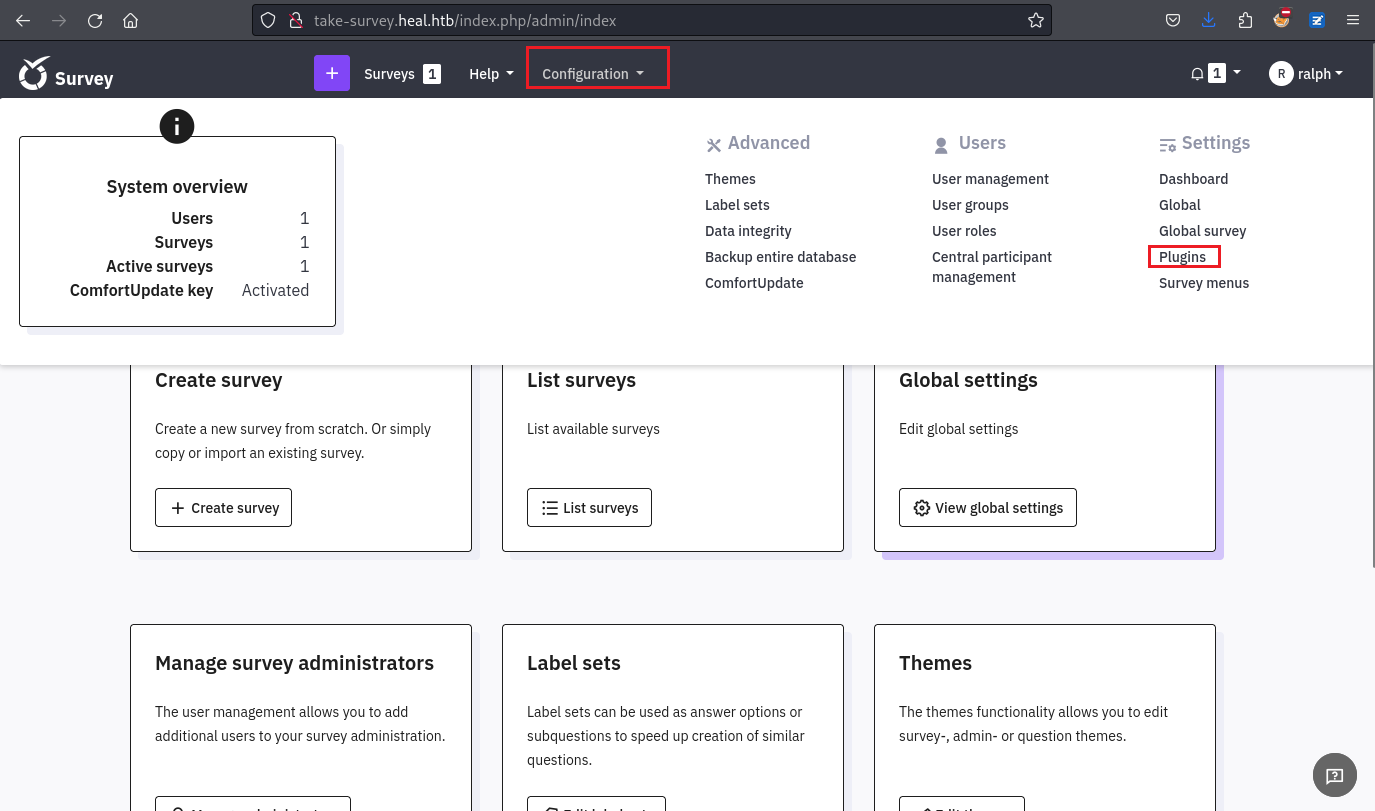
Task: Click the 'Themes' card heading
Action: click(935, 663)
